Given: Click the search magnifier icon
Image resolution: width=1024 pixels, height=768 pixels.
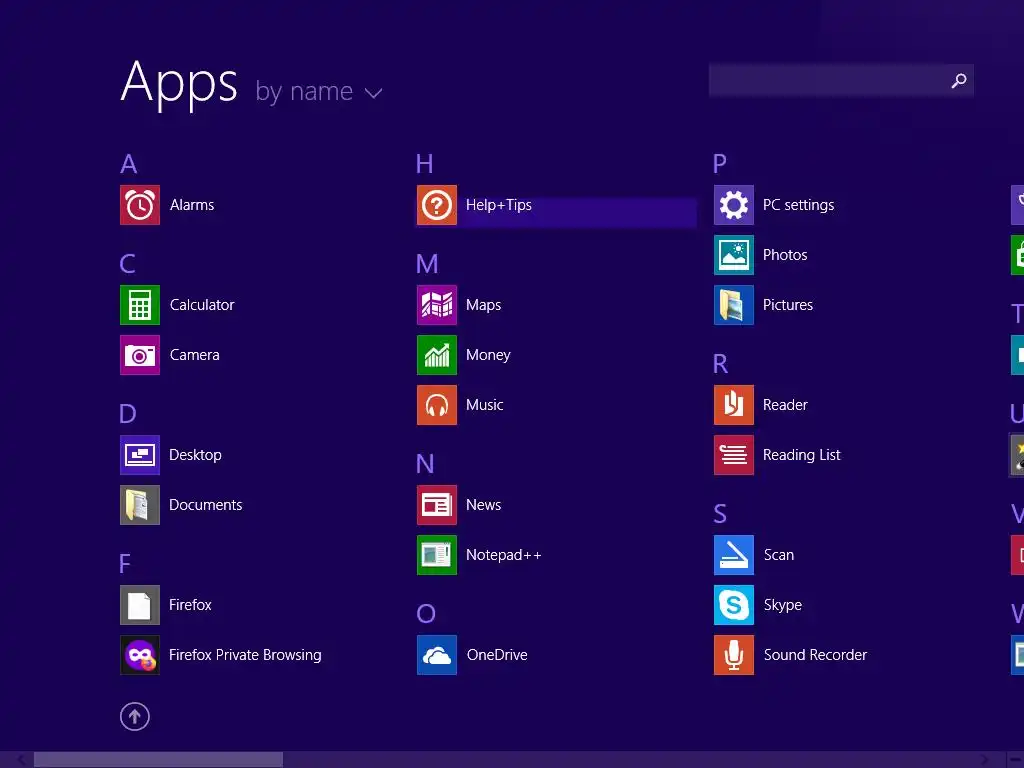Looking at the screenshot, I should pos(959,80).
